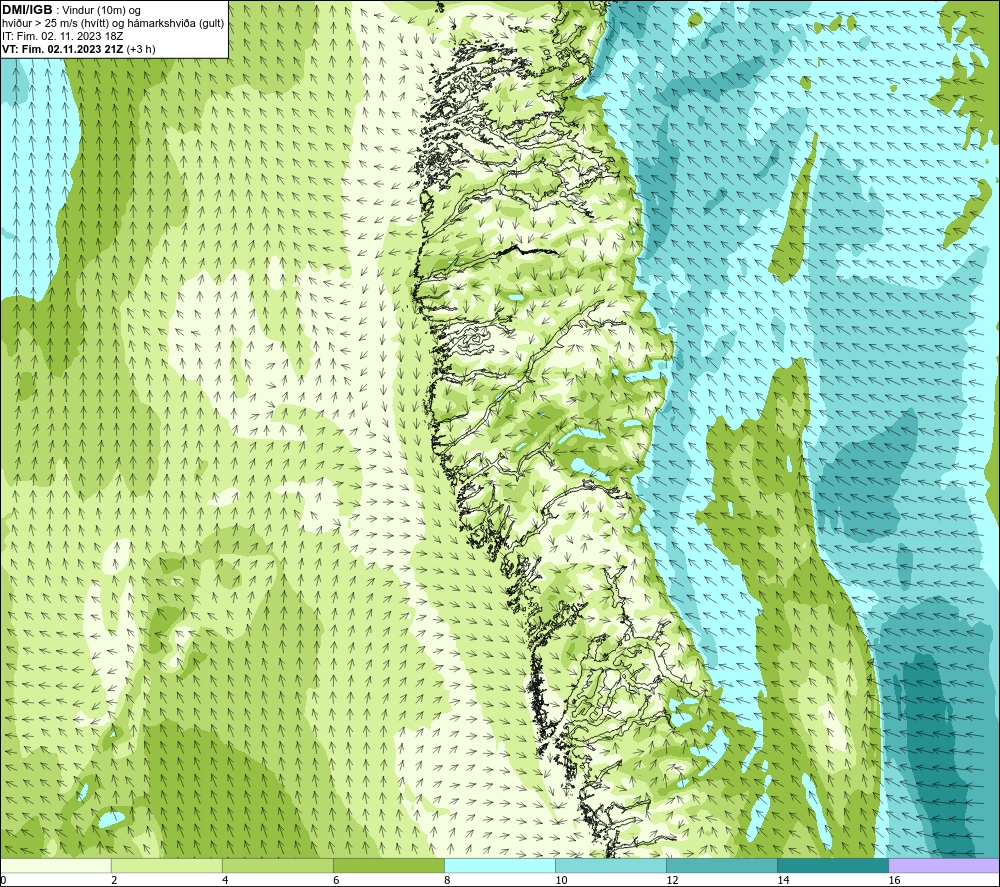The width and height of the screenshot is (1000, 887).
Task: Click the legend scale label '2'
Action: tap(114, 881)
